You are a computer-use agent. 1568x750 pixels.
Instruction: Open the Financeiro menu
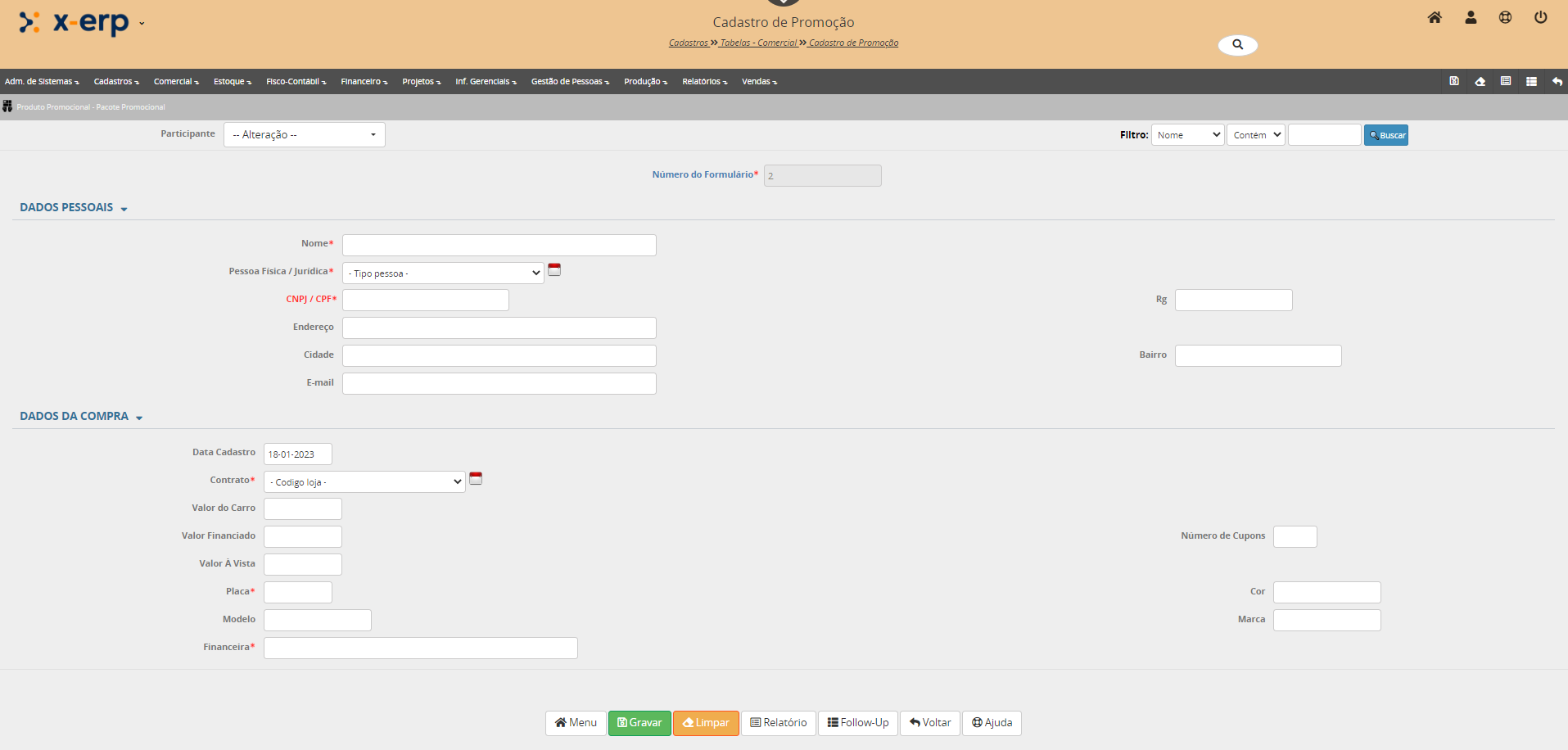click(364, 82)
